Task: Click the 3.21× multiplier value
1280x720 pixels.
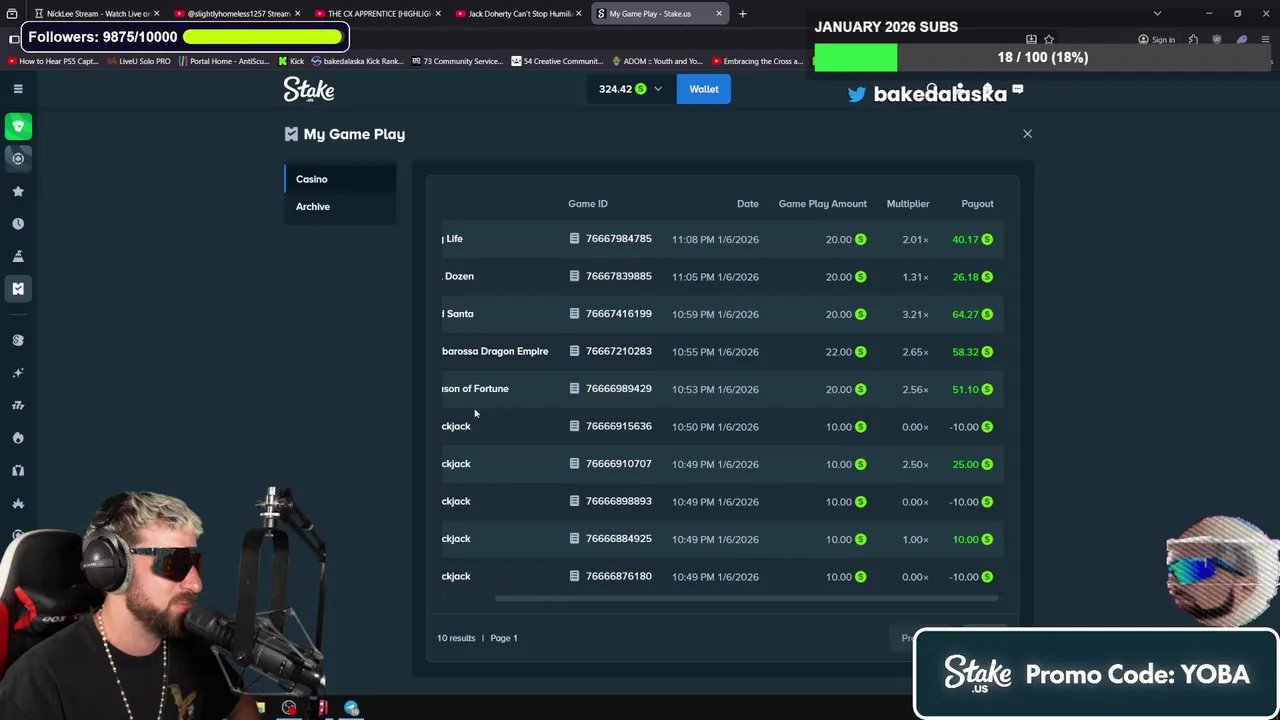Action: 915,314
